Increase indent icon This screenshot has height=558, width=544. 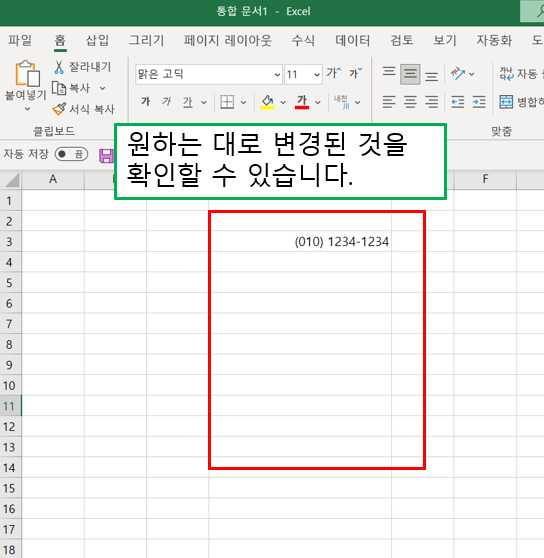(x=479, y=102)
